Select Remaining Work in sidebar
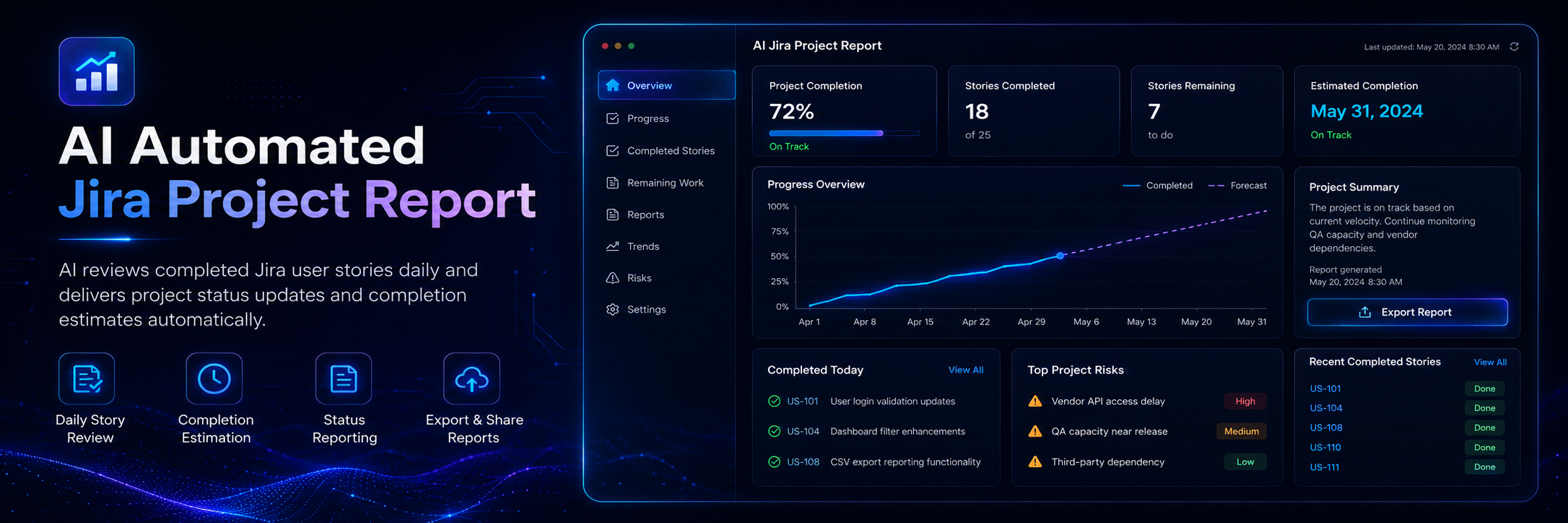The width and height of the screenshot is (1568, 523). [666, 183]
